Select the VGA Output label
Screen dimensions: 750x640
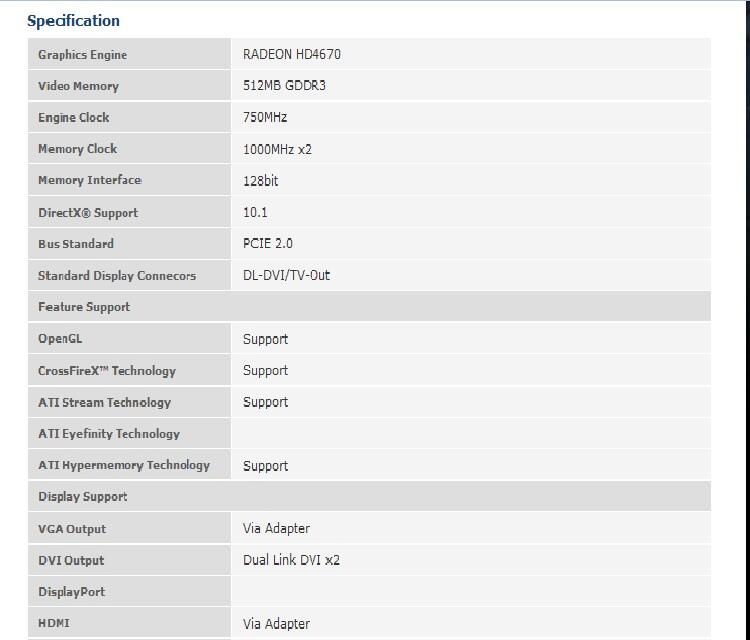pyautogui.click(x=72, y=529)
